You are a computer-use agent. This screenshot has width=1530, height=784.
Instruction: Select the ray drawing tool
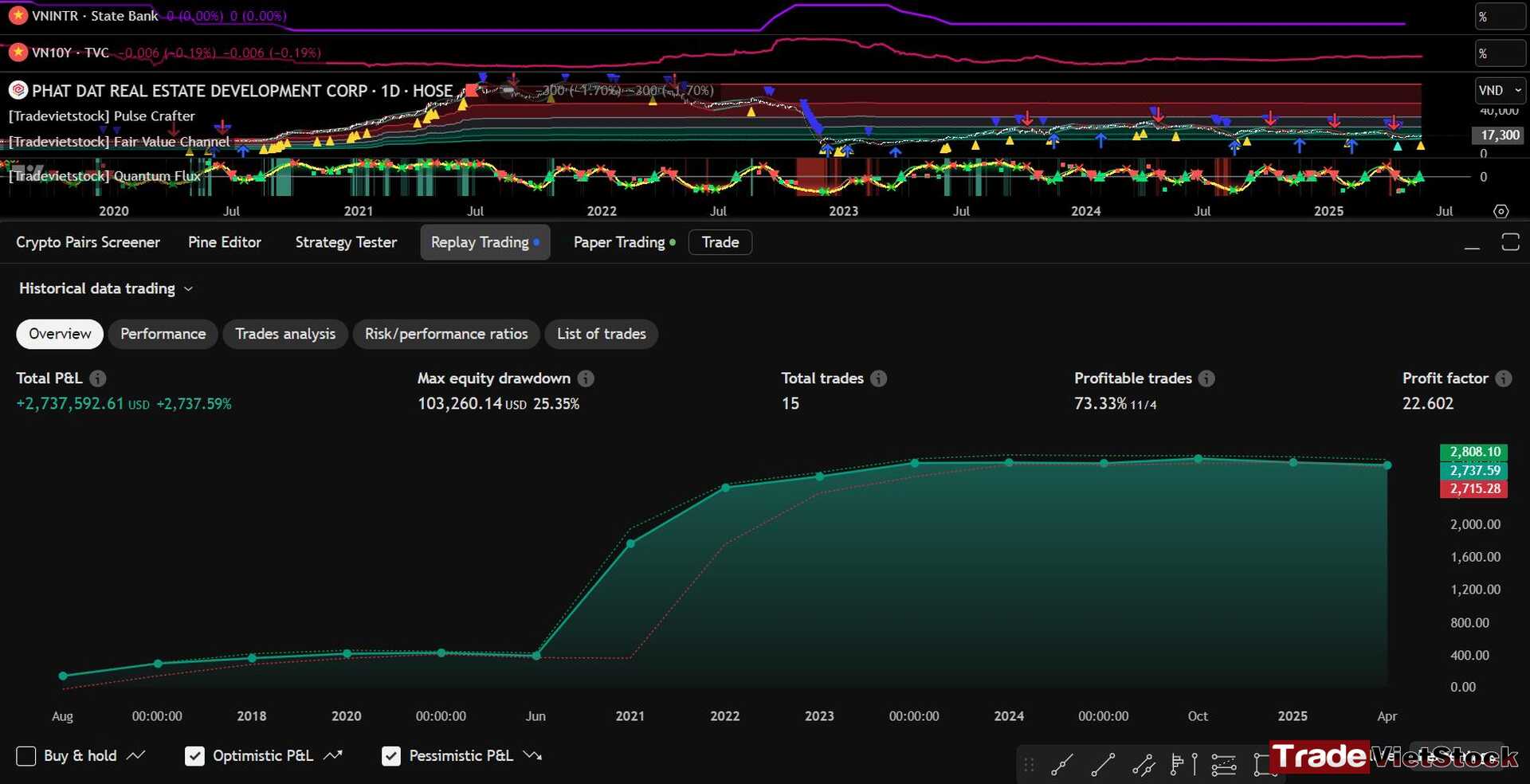click(1061, 765)
